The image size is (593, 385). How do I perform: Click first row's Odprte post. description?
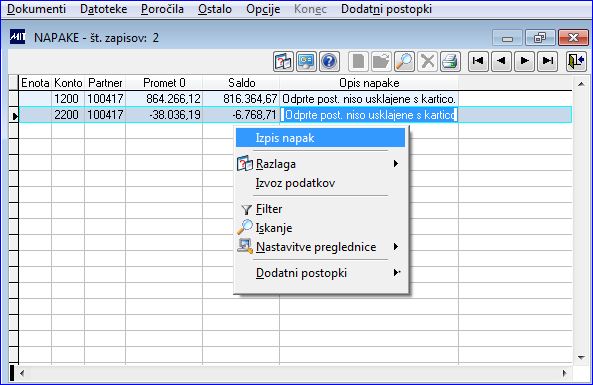pyautogui.click(x=369, y=99)
